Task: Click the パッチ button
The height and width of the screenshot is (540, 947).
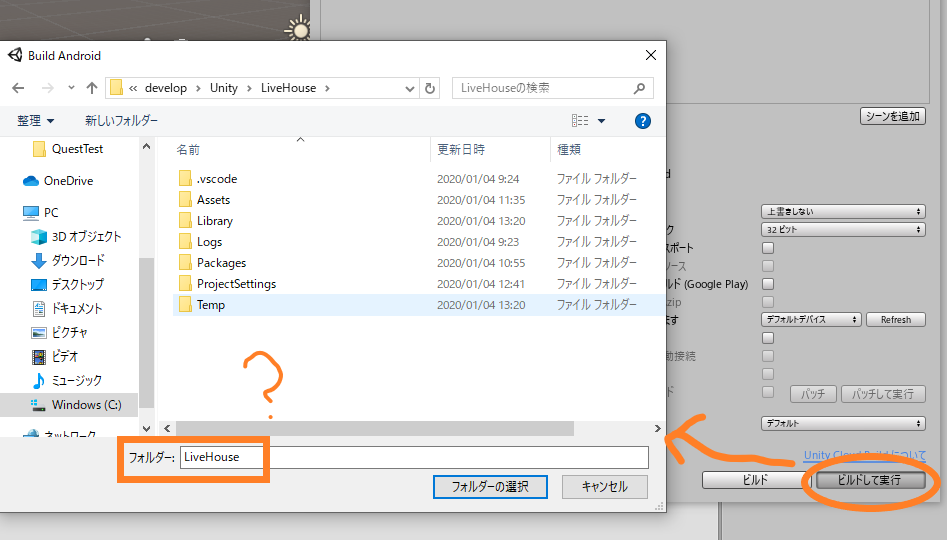Action: [813, 394]
